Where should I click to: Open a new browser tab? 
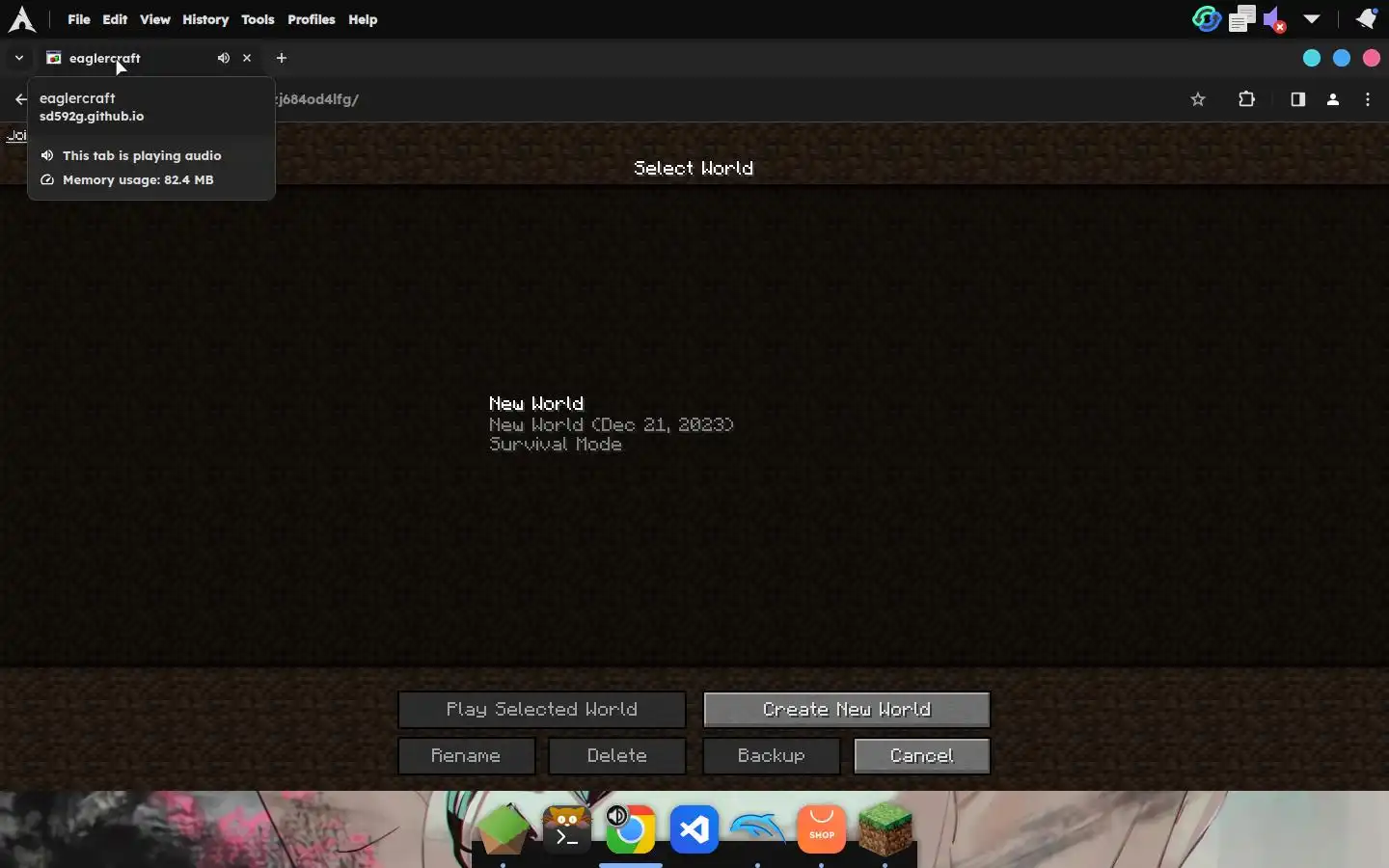click(x=282, y=58)
